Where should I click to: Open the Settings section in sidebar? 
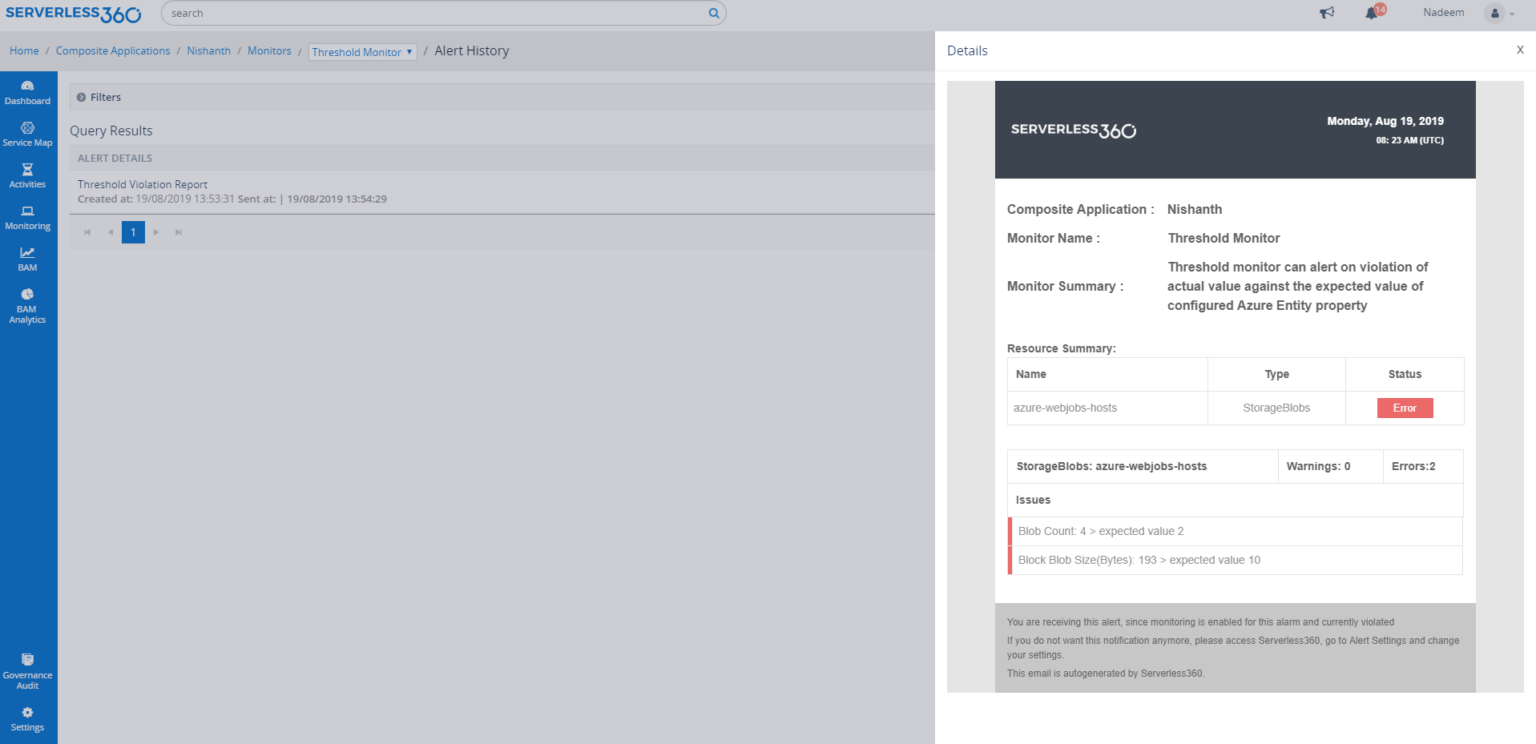pyautogui.click(x=27, y=719)
